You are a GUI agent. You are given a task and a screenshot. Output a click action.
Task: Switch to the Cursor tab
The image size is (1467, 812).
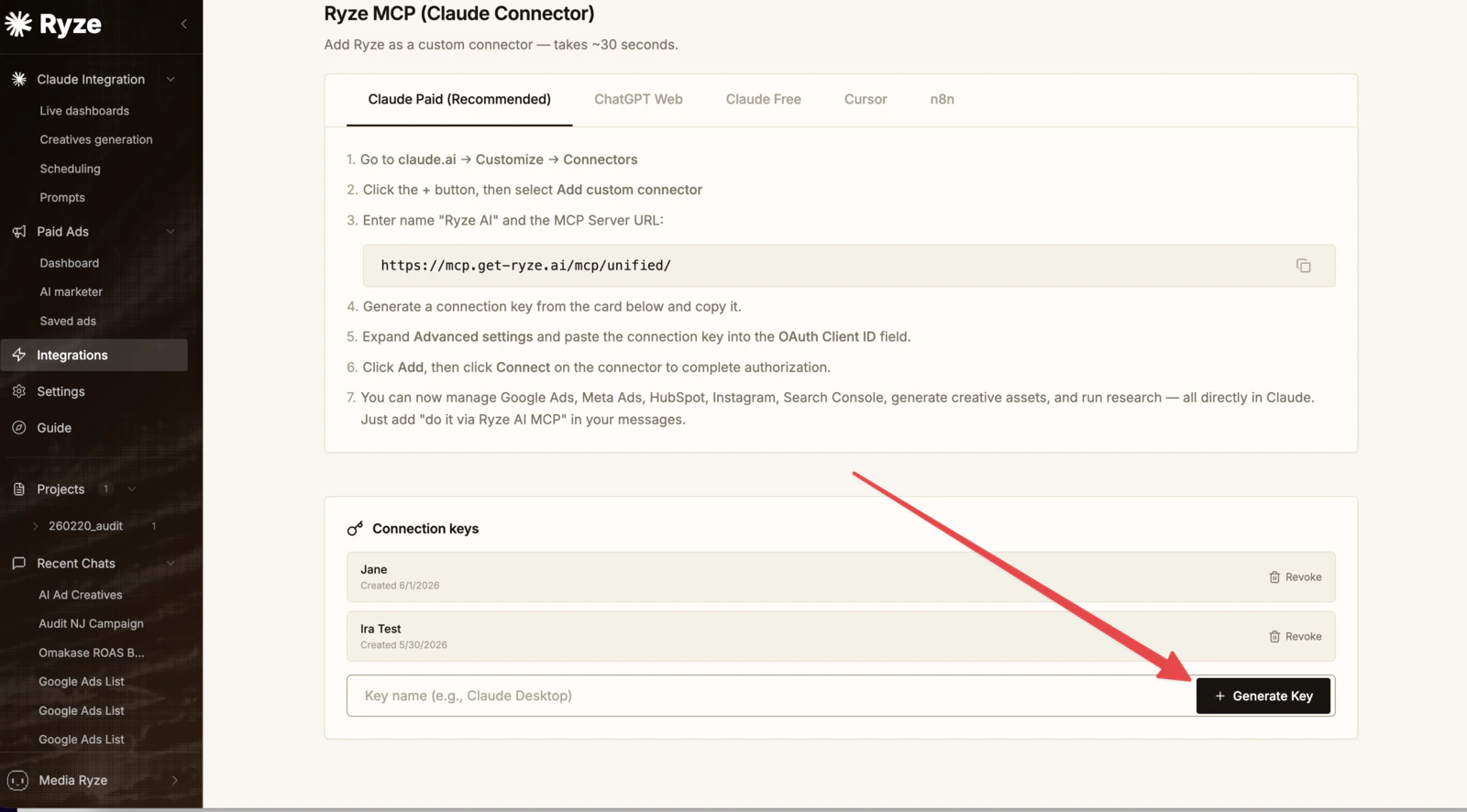point(866,99)
